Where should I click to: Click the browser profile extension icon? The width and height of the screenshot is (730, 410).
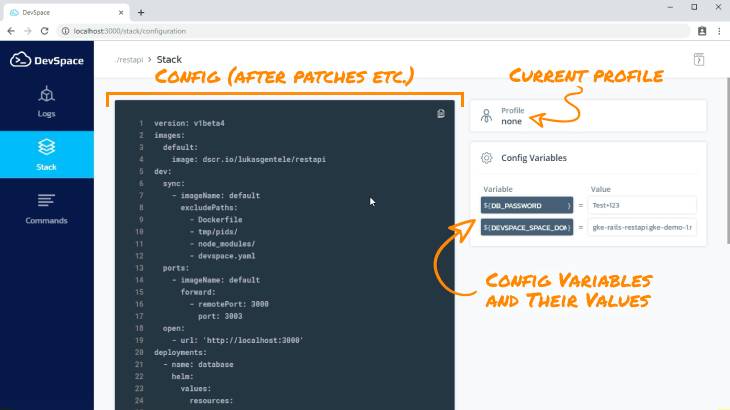[x=702, y=31]
